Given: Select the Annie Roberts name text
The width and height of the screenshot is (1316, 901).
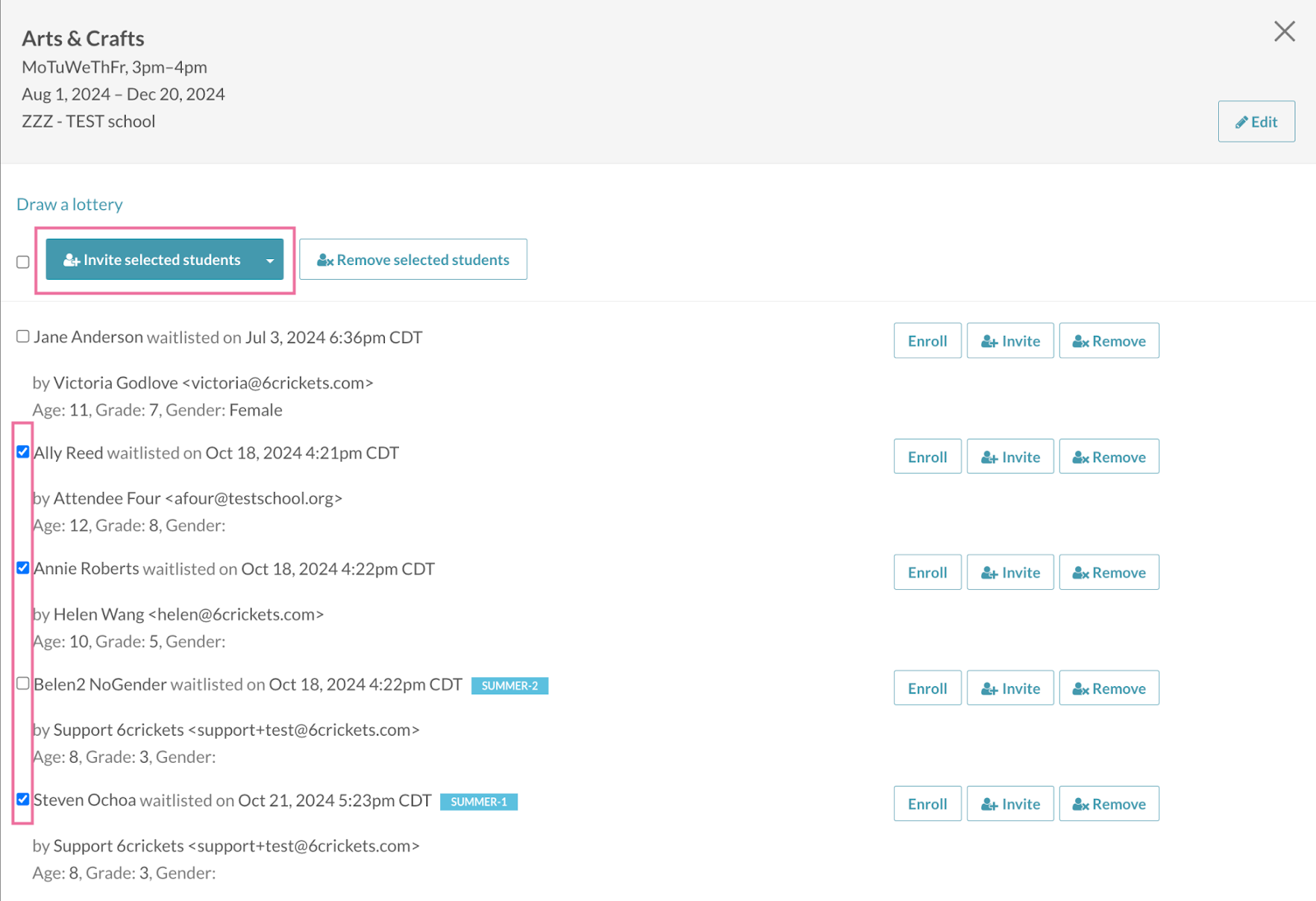Looking at the screenshot, I should click(x=86, y=569).
